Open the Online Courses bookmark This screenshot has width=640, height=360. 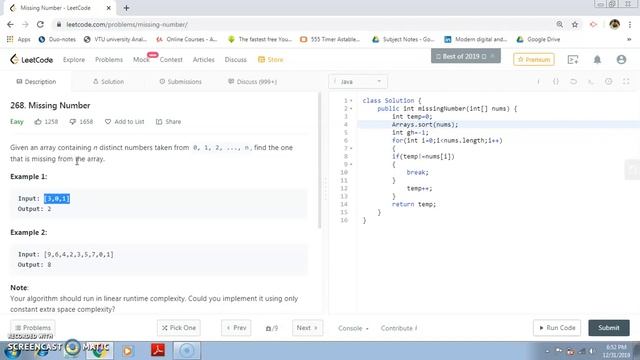point(187,40)
